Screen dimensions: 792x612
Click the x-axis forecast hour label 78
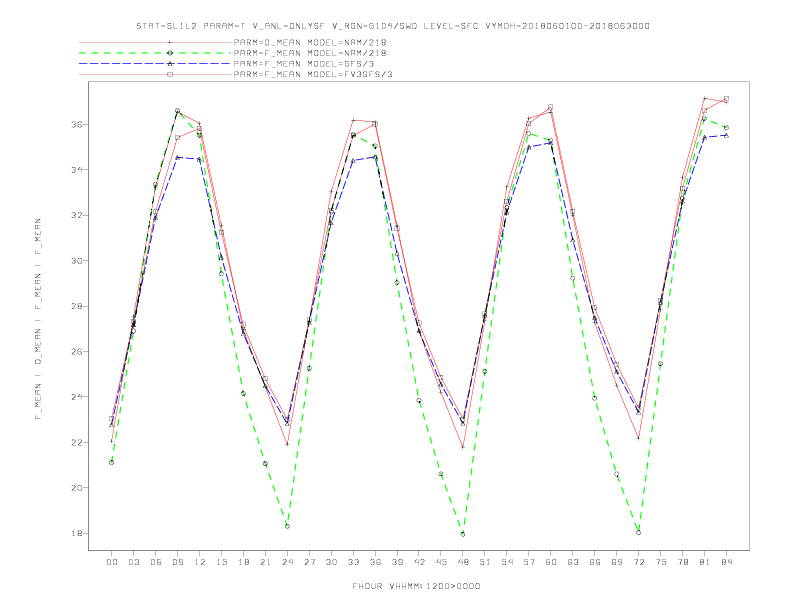tap(682, 562)
